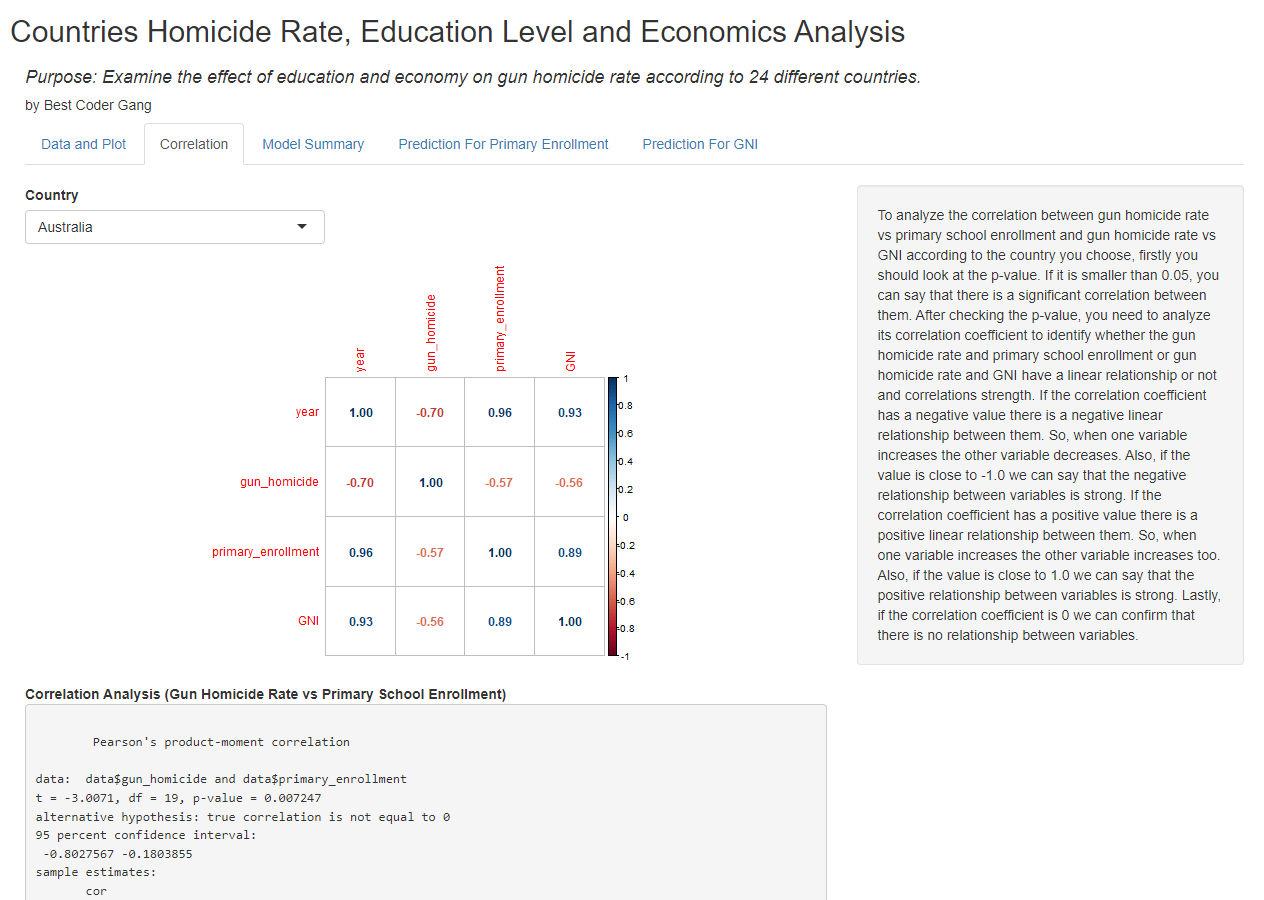Click the page title heading text
Image resolution: width=1264 pixels, height=900 pixels.
tap(456, 32)
